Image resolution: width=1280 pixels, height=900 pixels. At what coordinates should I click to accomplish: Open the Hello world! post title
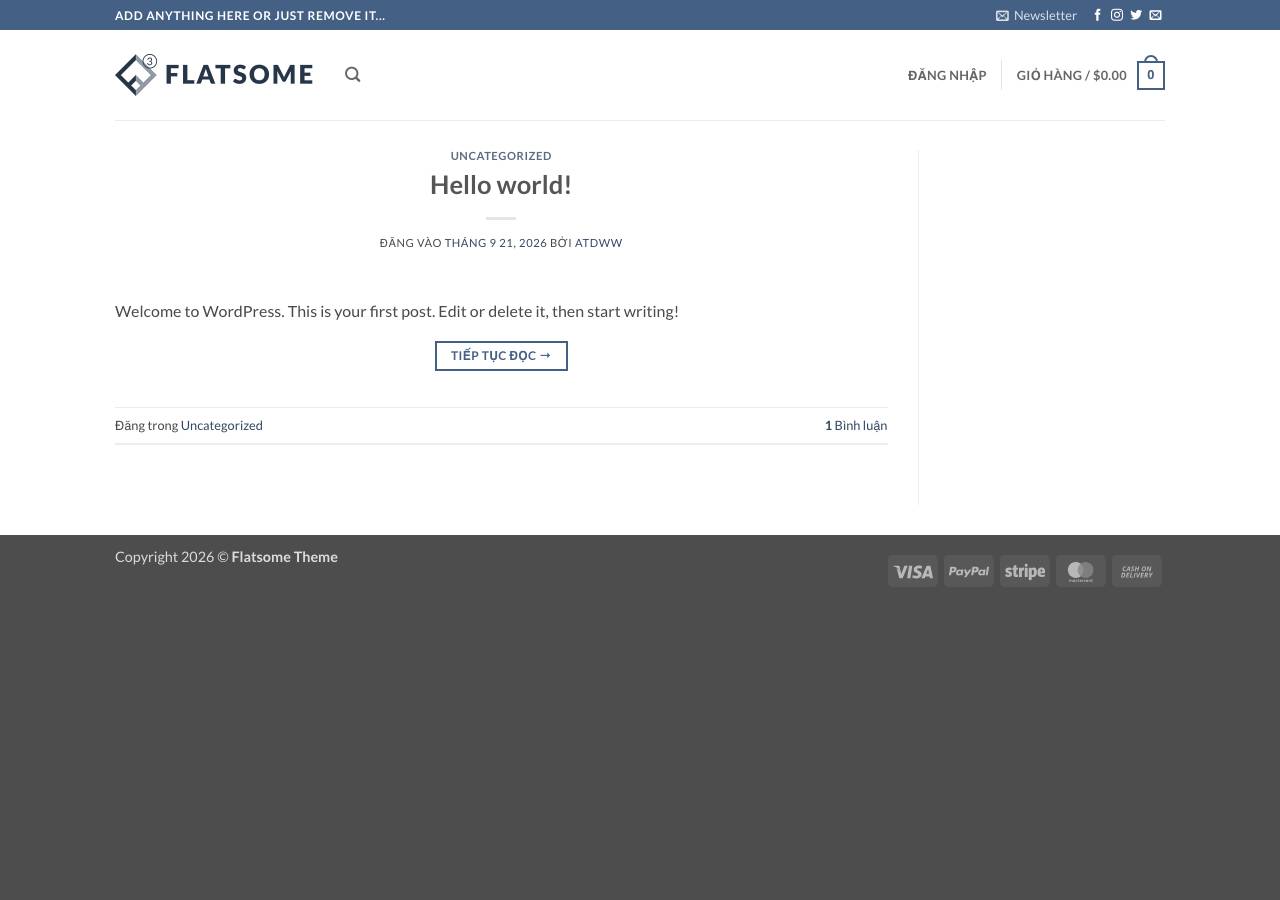pos(501,185)
